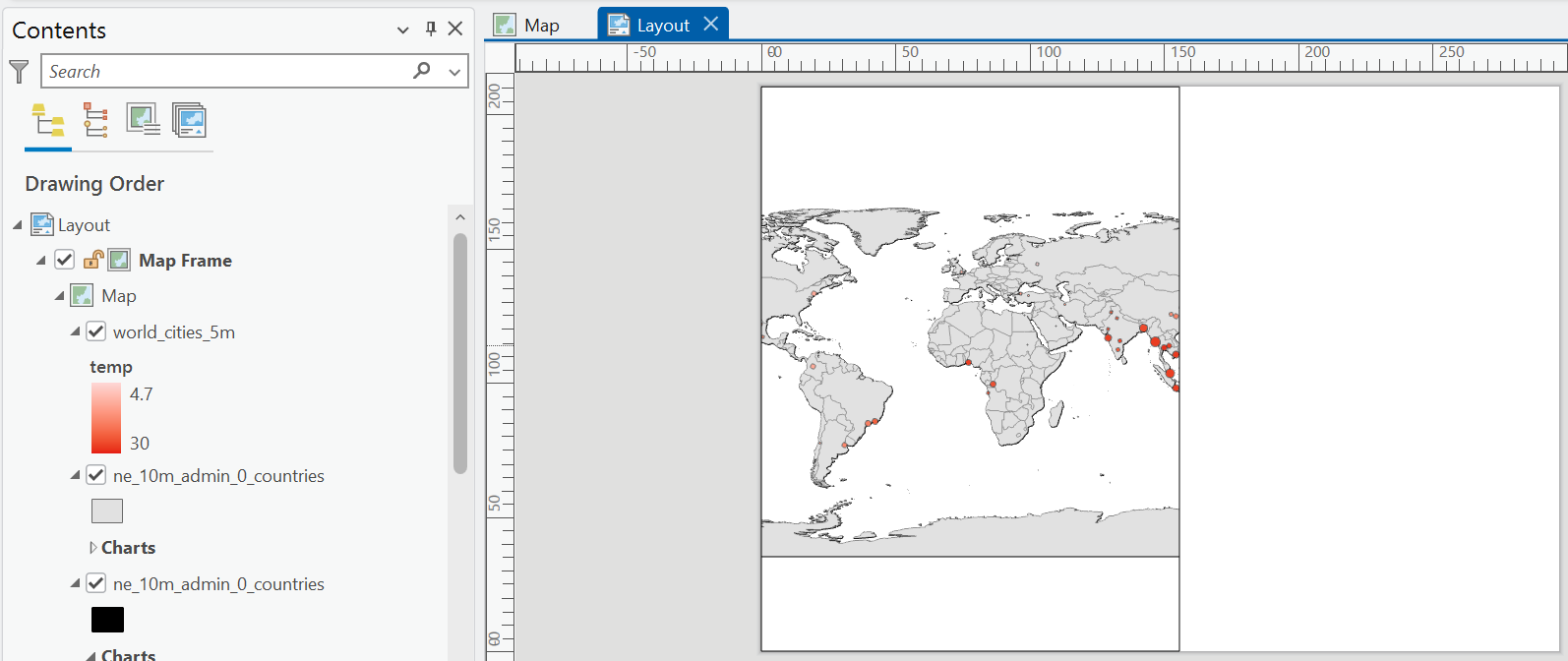Collapse the world_cities_5m layer
This screenshot has width=1568, height=661.
tap(76, 332)
